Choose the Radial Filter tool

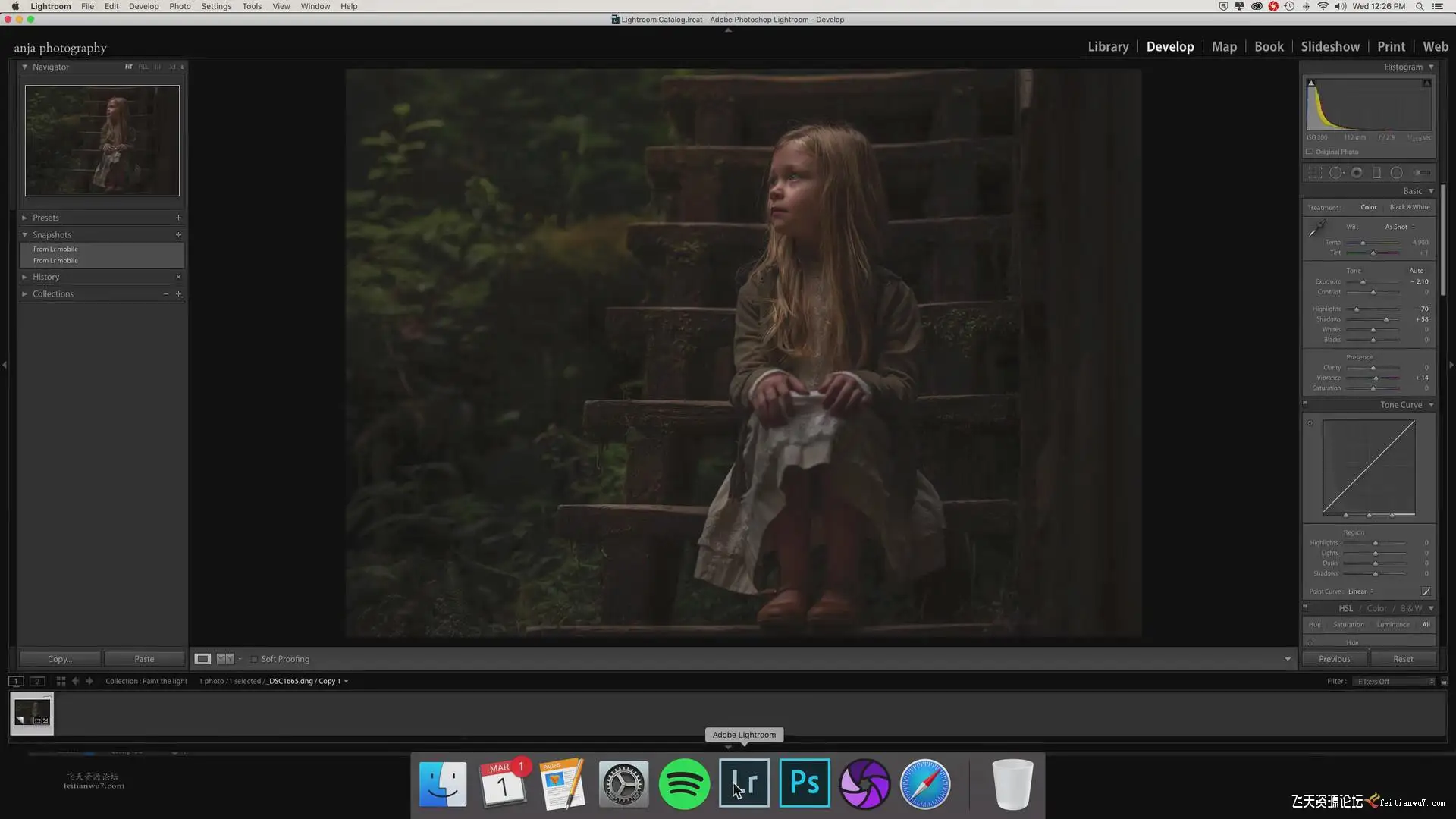(1396, 173)
